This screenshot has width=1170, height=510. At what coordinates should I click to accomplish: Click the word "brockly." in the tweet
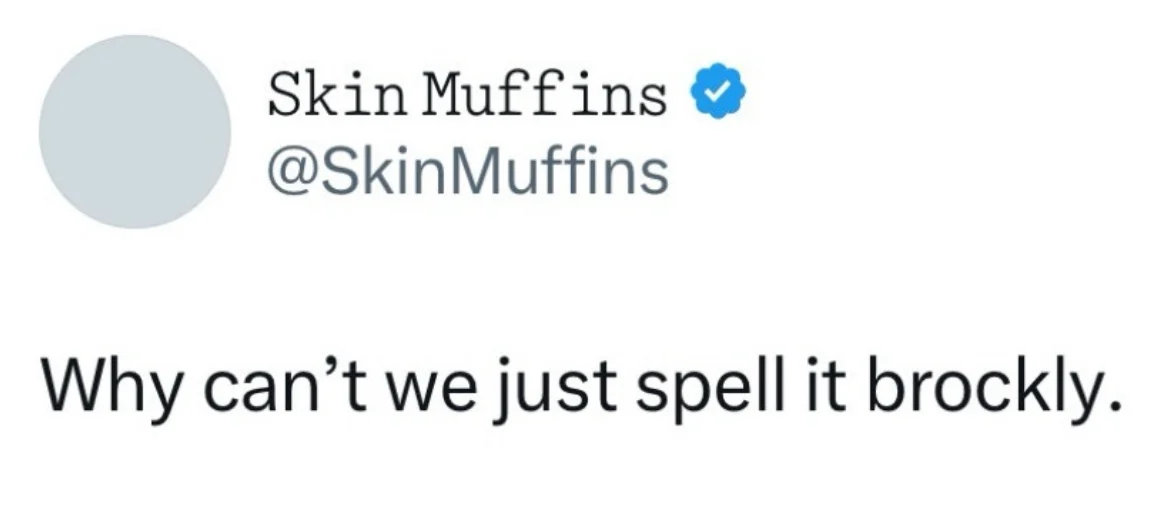point(994,388)
